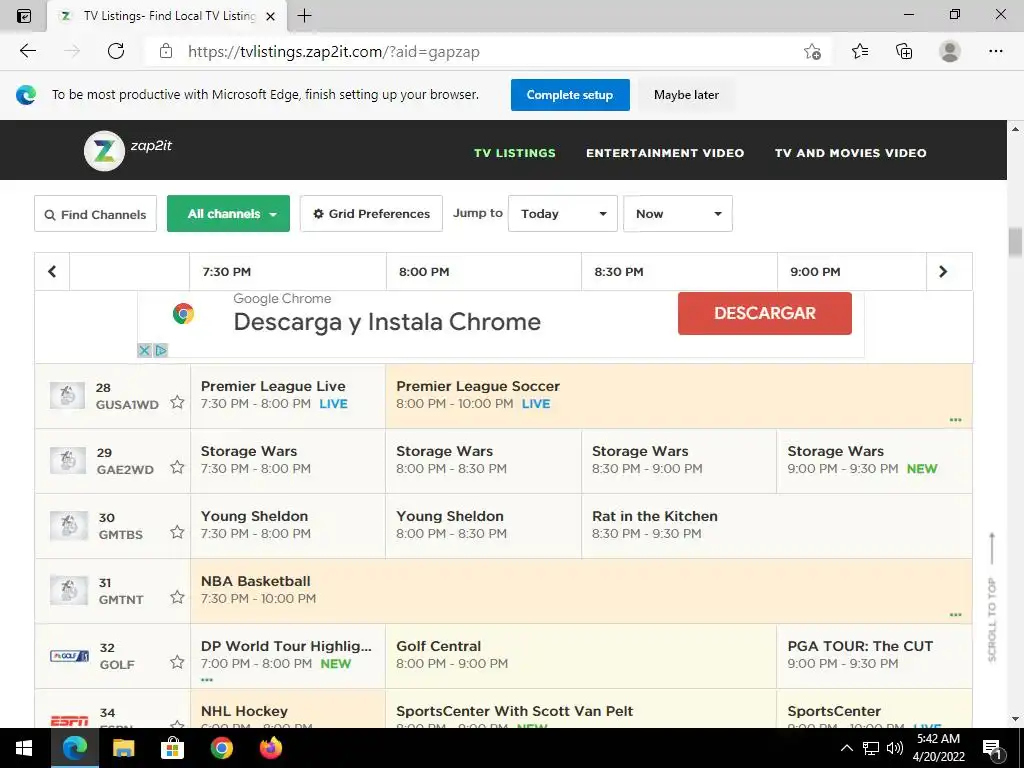Click the page vertical scrollbar thumb
The image size is (1024, 768).
[1015, 242]
